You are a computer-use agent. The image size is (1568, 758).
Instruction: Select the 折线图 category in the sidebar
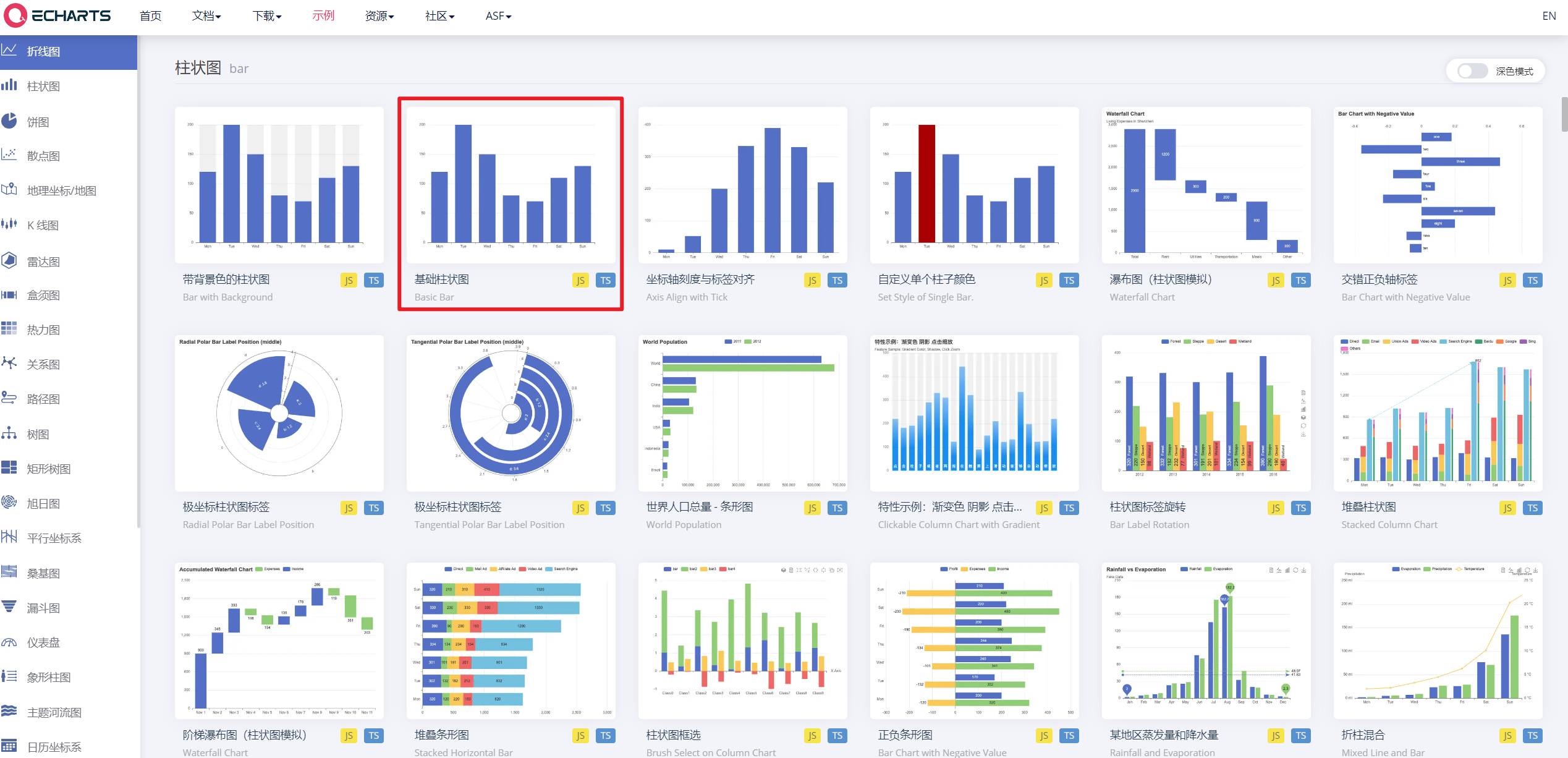point(43,51)
